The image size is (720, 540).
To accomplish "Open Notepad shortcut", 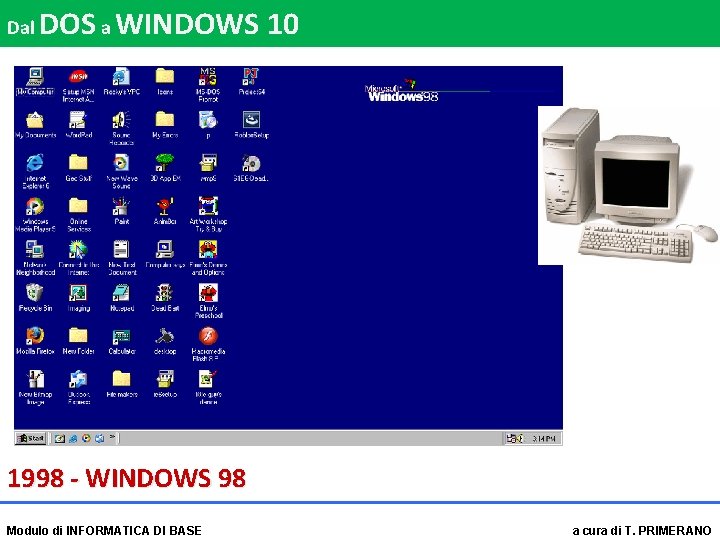I will click(x=121, y=298).
